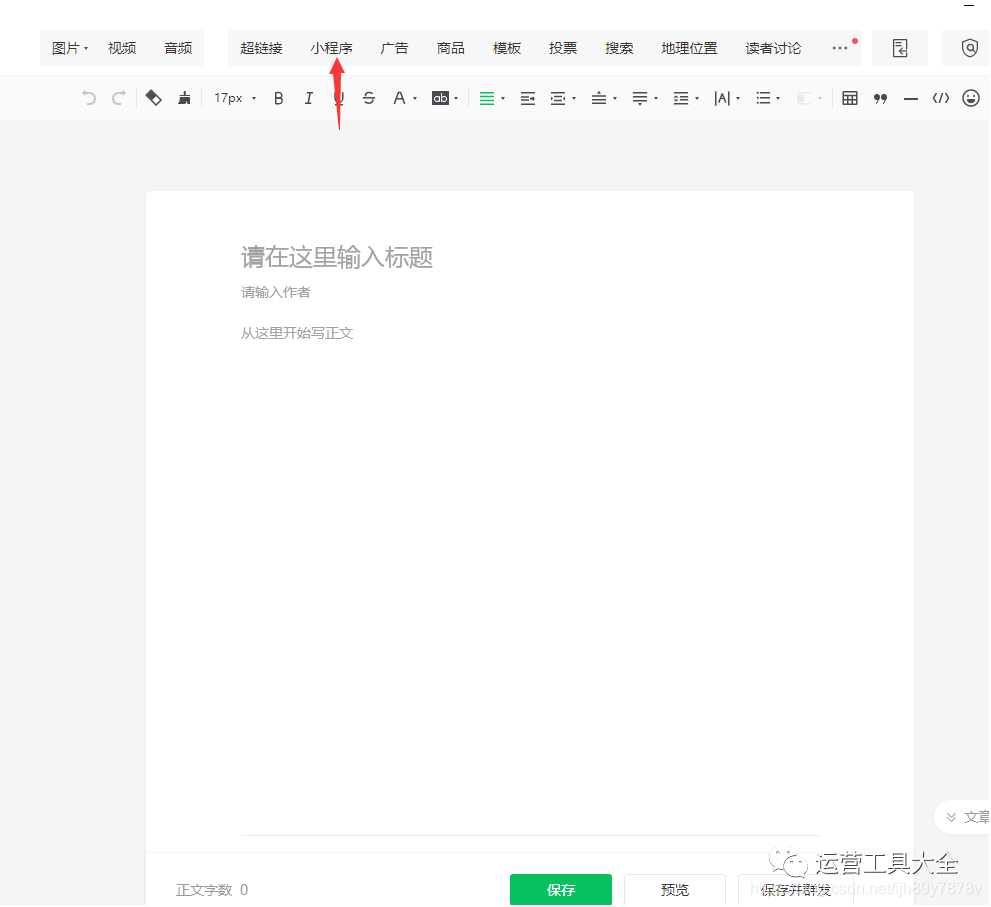991x907 pixels.
Task: Click the 预览 preview button
Action: (x=675, y=889)
